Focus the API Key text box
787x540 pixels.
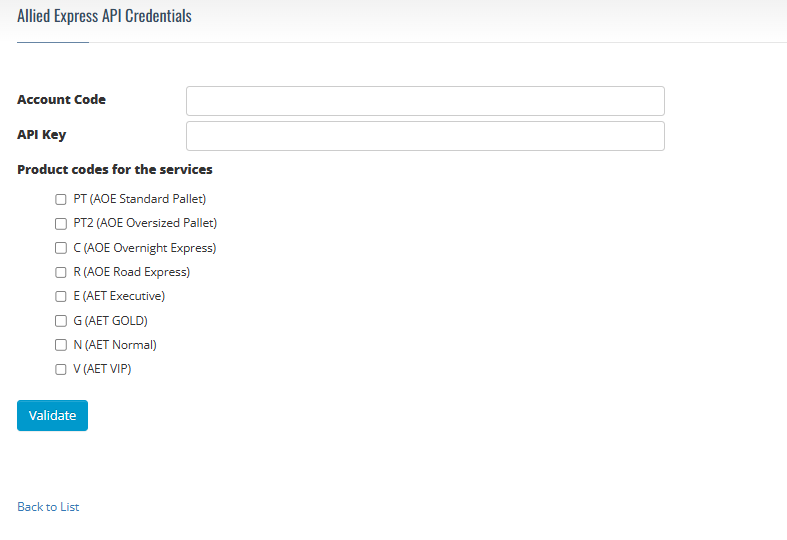point(425,136)
